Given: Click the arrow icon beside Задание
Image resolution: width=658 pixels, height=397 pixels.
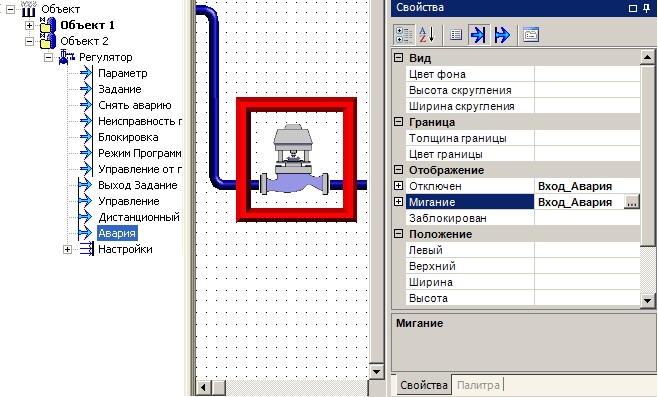Looking at the screenshot, I should click(86, 89).
